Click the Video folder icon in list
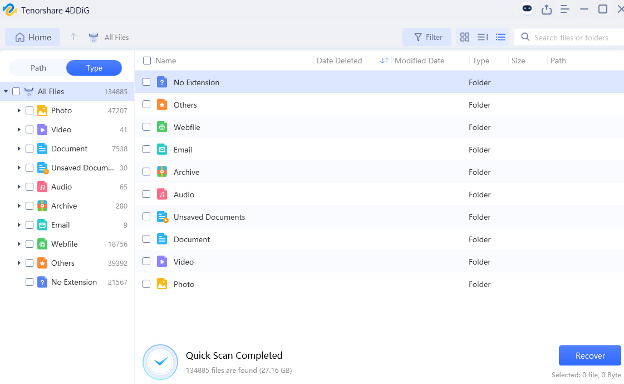The height and width of the screenshot is (384, 624). (162, 261)
